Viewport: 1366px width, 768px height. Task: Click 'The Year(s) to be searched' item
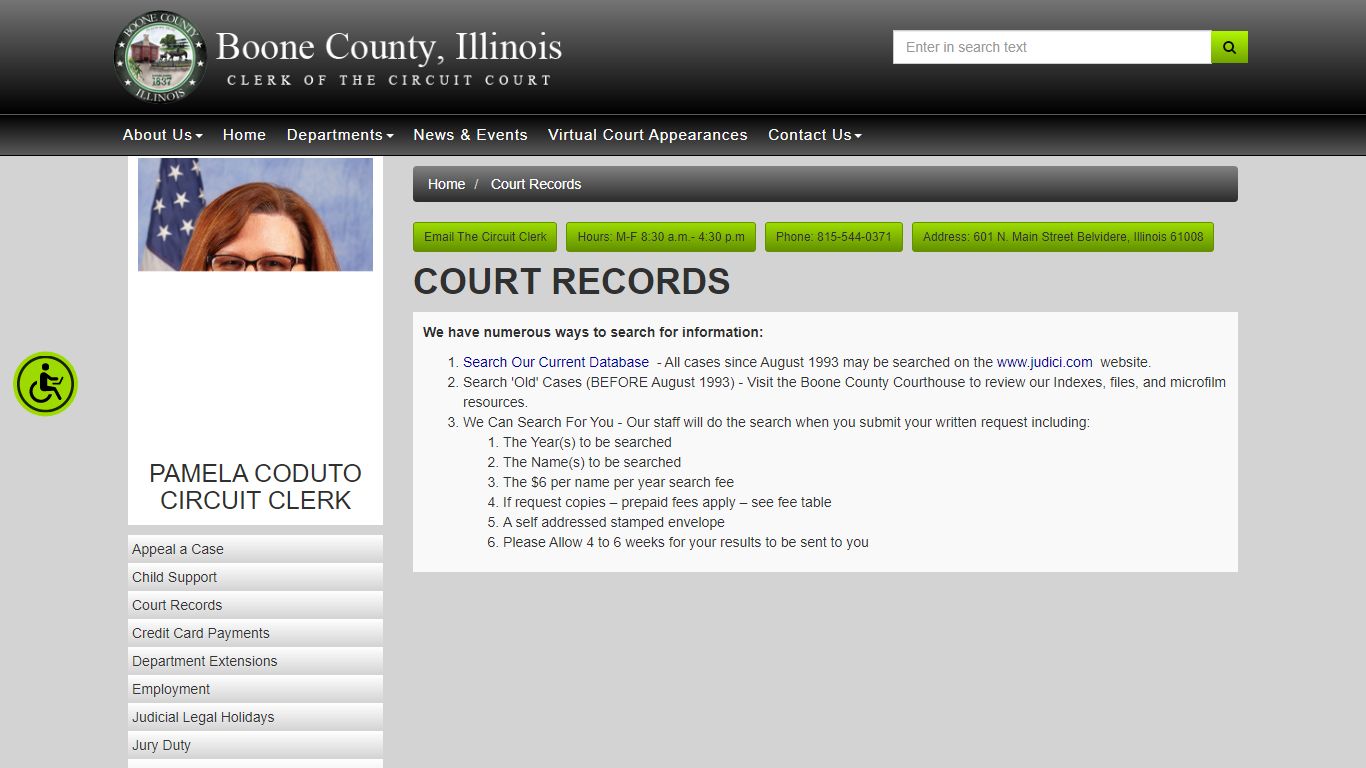(x=587, y=442)
